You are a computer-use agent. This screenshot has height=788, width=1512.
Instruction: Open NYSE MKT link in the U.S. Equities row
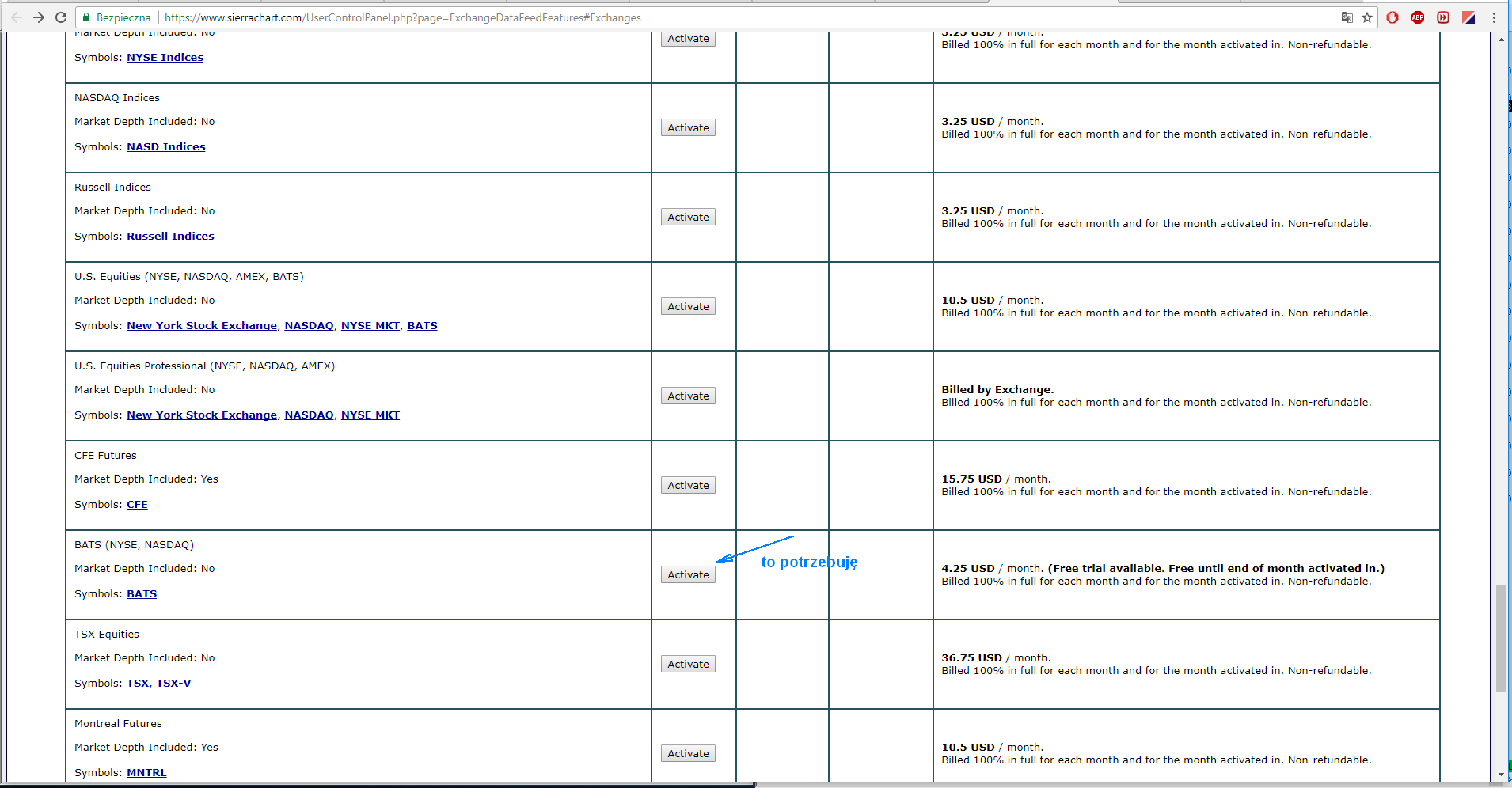tap(370, 326)
